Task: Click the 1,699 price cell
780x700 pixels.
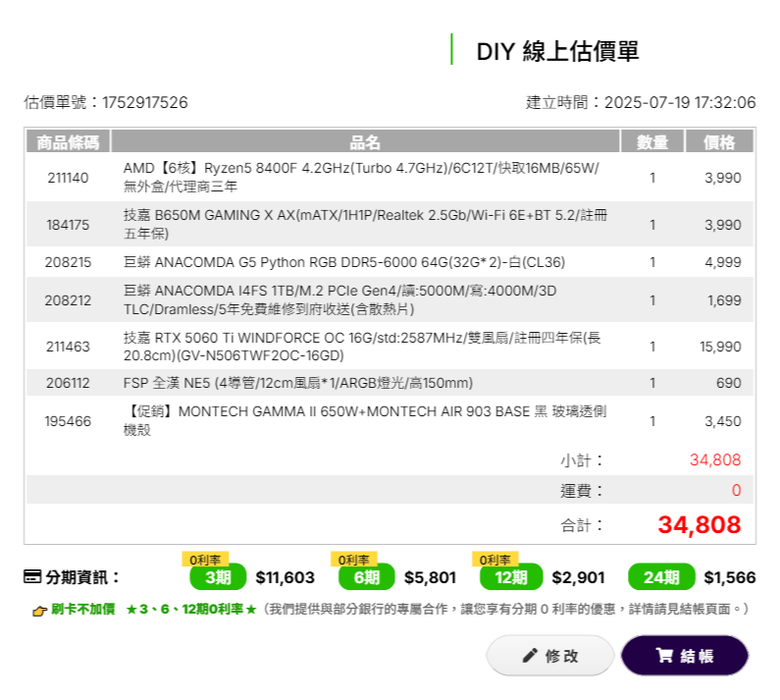Action: [x=724, y=300]
